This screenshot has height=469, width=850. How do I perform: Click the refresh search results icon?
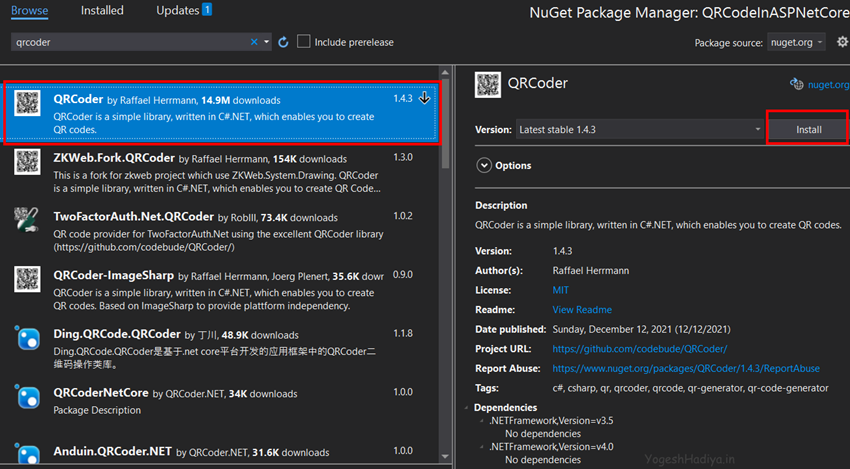283,42
